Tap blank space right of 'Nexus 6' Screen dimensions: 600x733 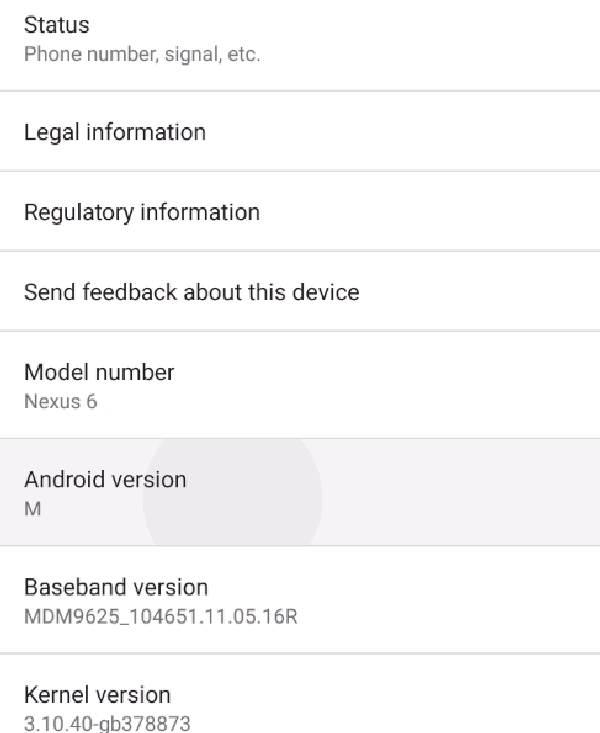pos(346,402)
